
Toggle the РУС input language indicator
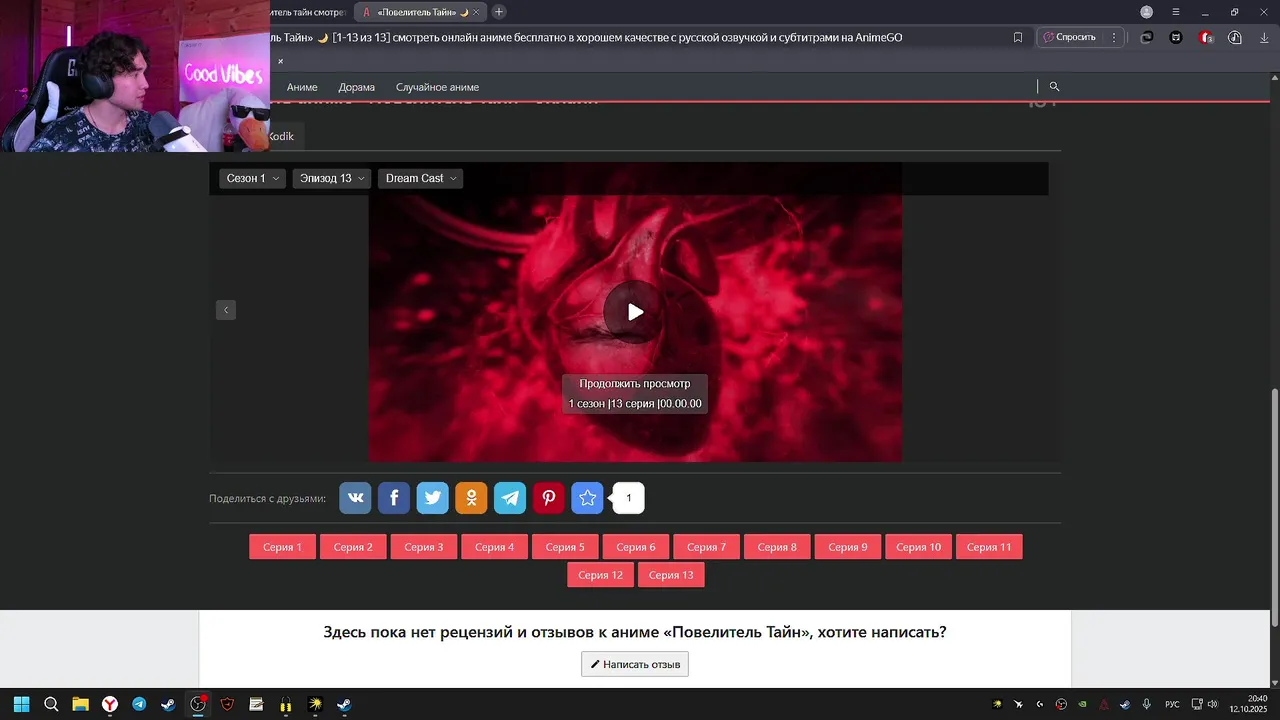pos(1173,704)
